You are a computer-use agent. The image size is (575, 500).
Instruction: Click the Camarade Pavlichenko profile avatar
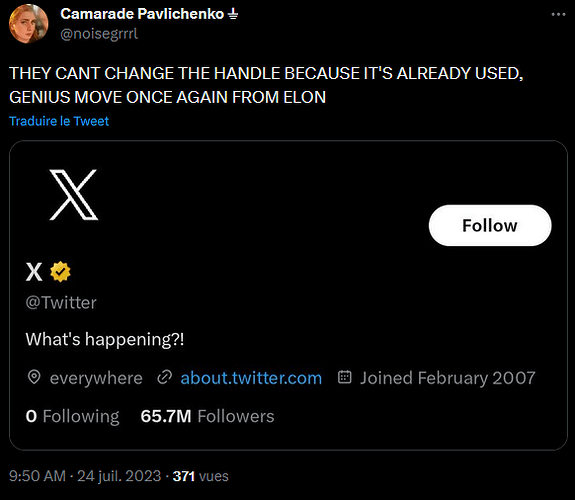point(29,24)
